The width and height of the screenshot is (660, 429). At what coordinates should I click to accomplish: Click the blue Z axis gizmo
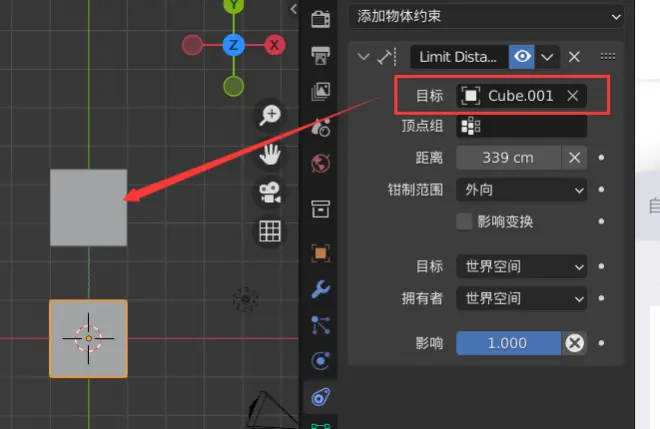234,45
